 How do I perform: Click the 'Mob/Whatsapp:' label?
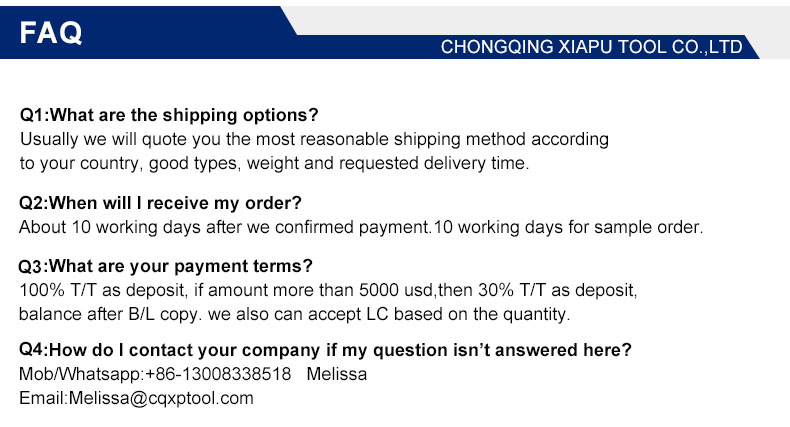tap(81, 374)
